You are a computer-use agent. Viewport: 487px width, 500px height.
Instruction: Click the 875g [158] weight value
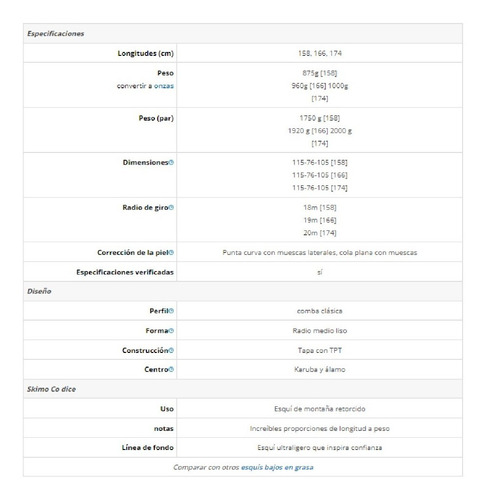320,73
